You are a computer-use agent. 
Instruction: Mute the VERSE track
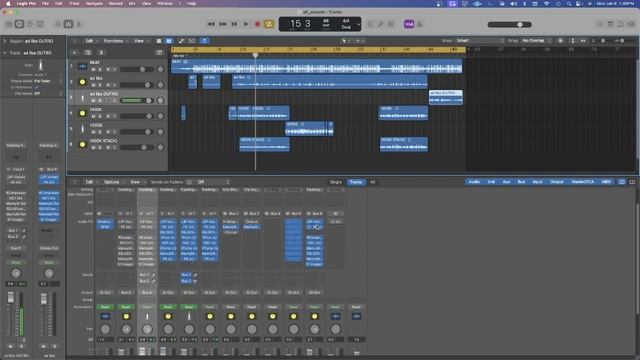(93, 132)
